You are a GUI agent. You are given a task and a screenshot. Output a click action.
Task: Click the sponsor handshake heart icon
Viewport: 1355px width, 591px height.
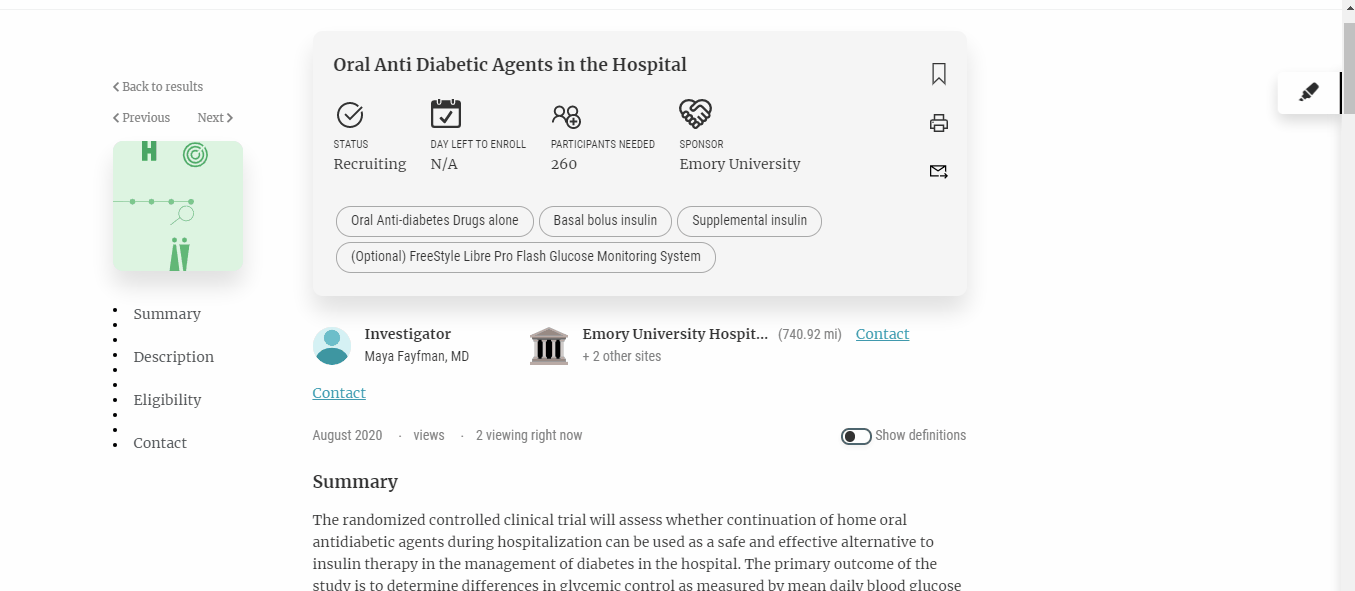pyautogui.click(x=695, y=114)
